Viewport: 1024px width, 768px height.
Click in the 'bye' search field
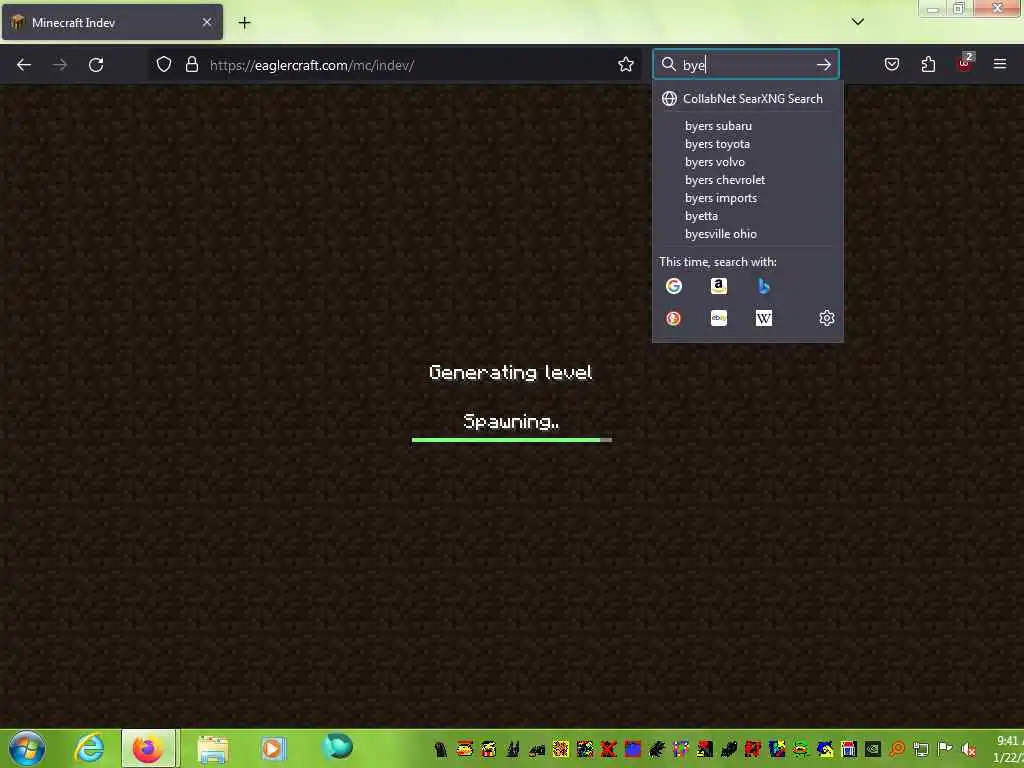click(x=746, y=65)
